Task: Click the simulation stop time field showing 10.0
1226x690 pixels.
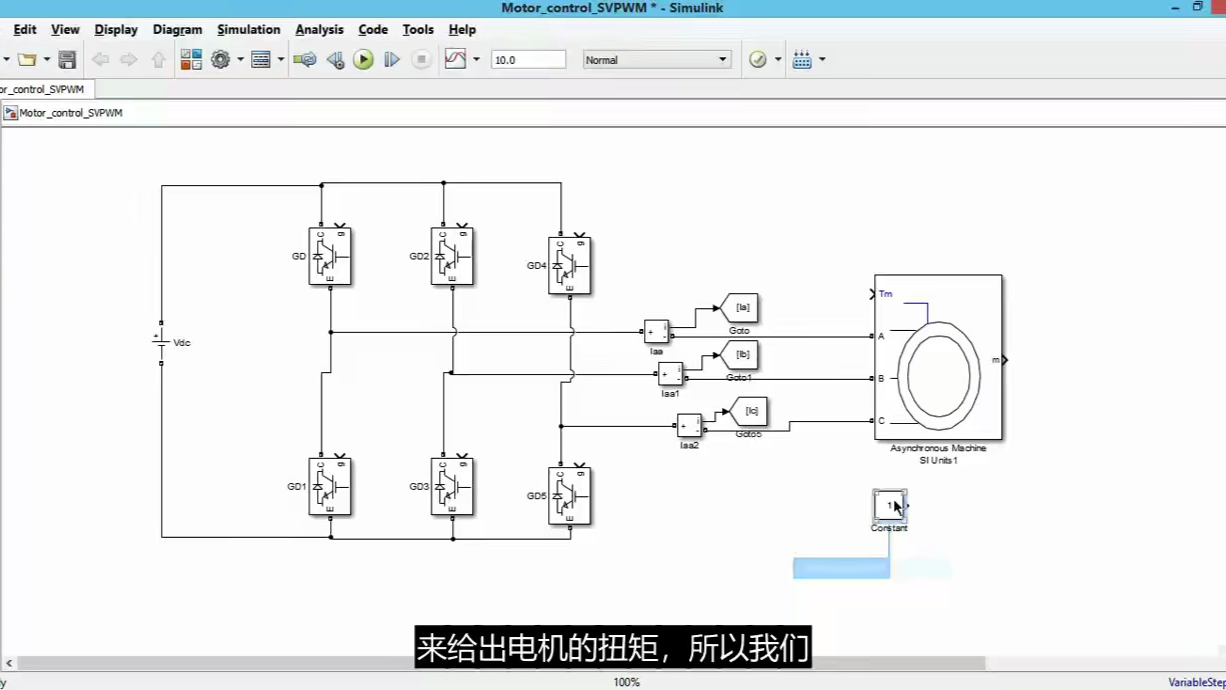Action: (528, 59)
